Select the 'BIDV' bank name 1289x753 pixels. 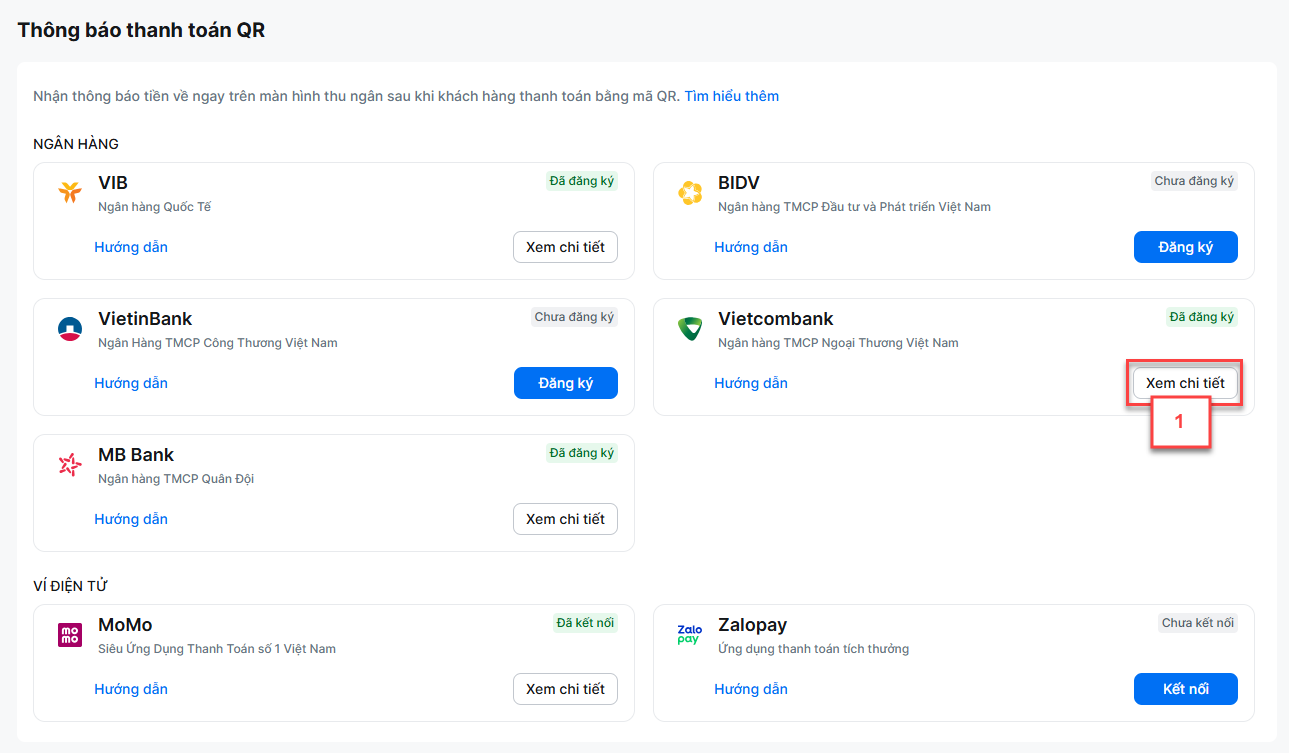tap(739, 183)
